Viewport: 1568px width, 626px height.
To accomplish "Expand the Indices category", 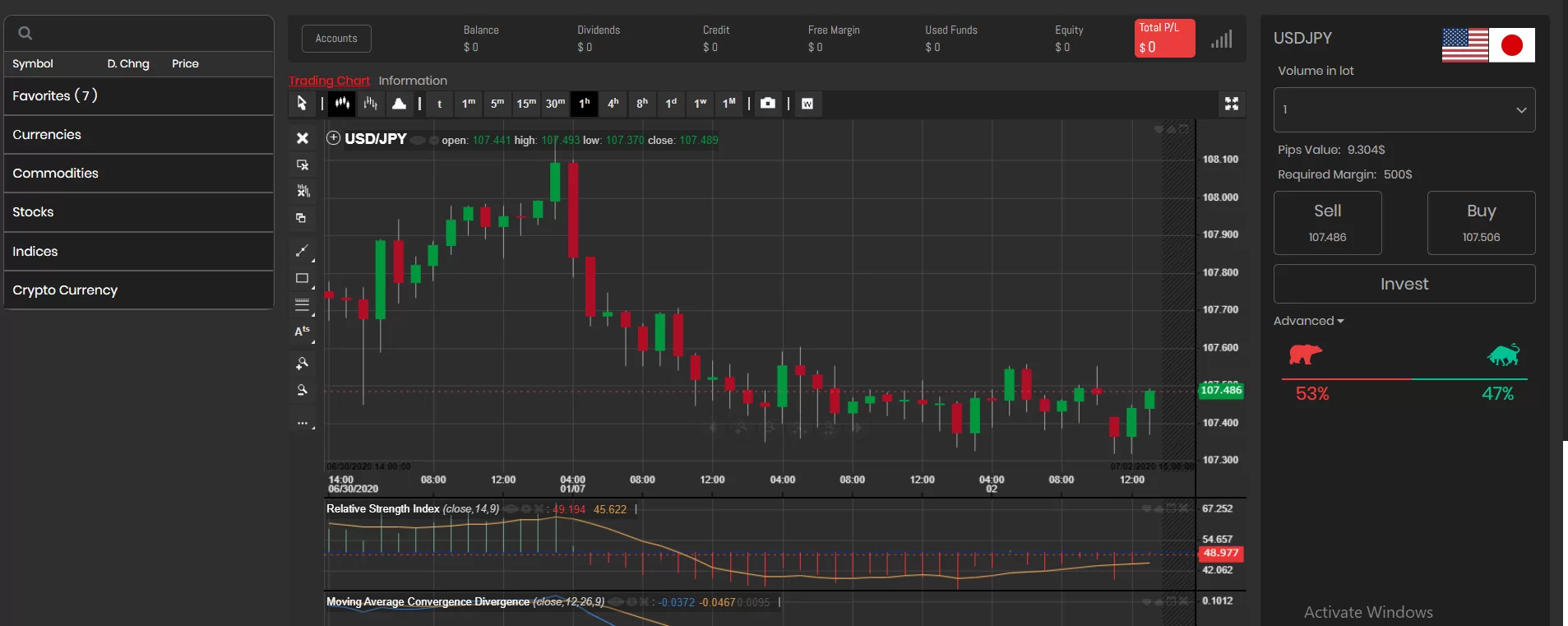I will tap(138, 252).
